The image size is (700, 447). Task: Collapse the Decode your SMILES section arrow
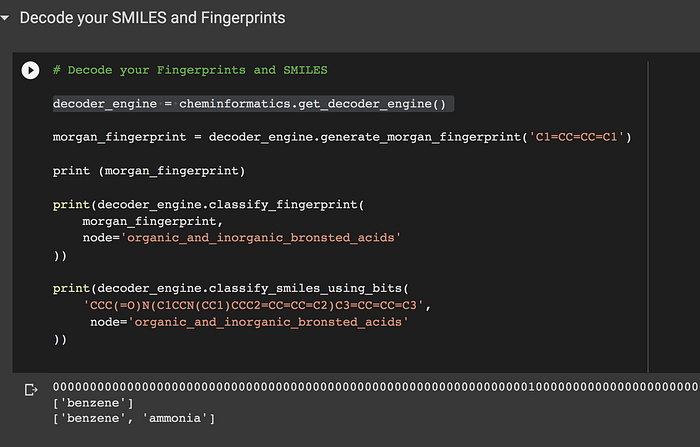(5, 18)
